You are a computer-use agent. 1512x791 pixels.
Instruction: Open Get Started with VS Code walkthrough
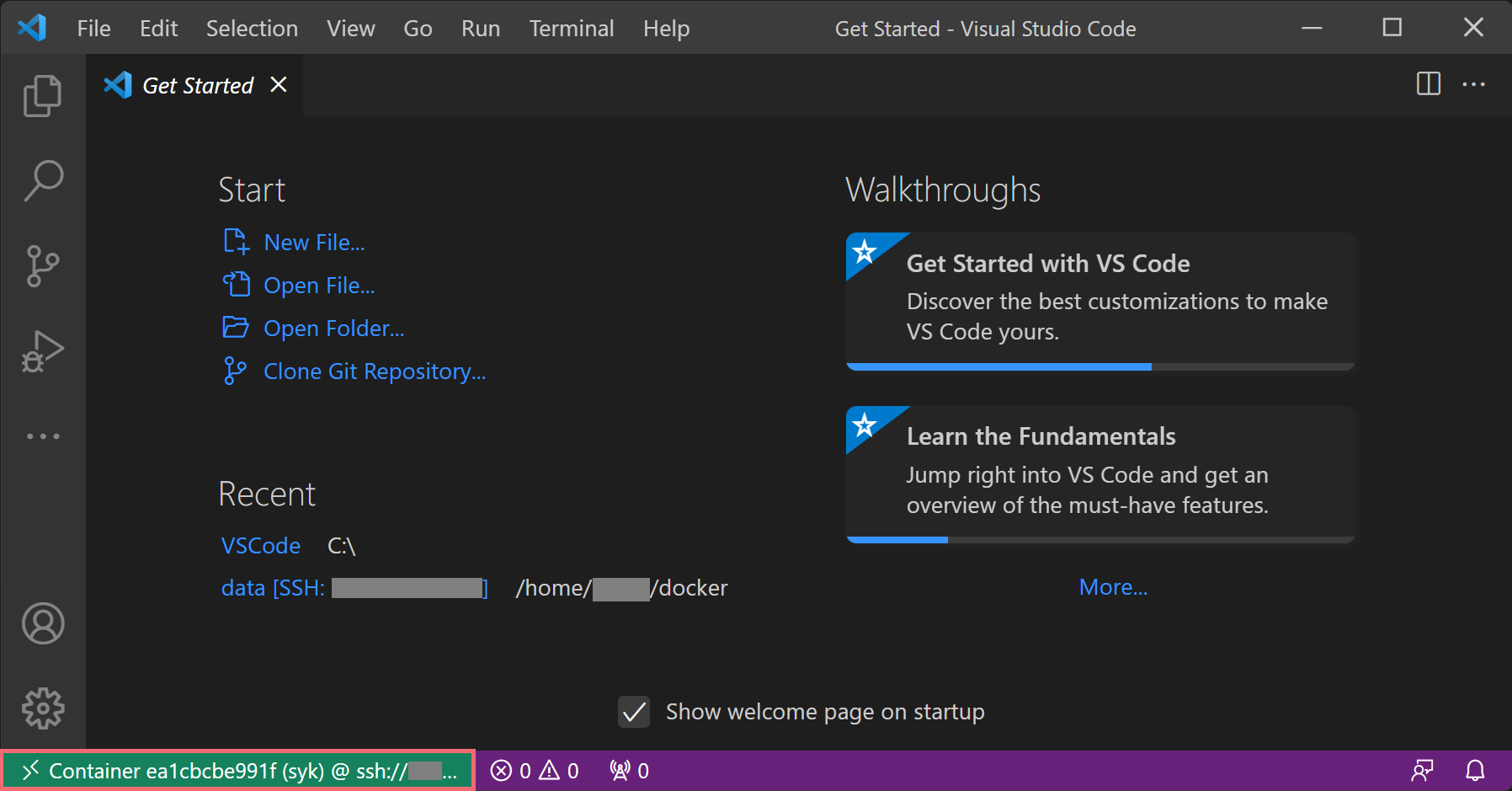coord(1100,302)
